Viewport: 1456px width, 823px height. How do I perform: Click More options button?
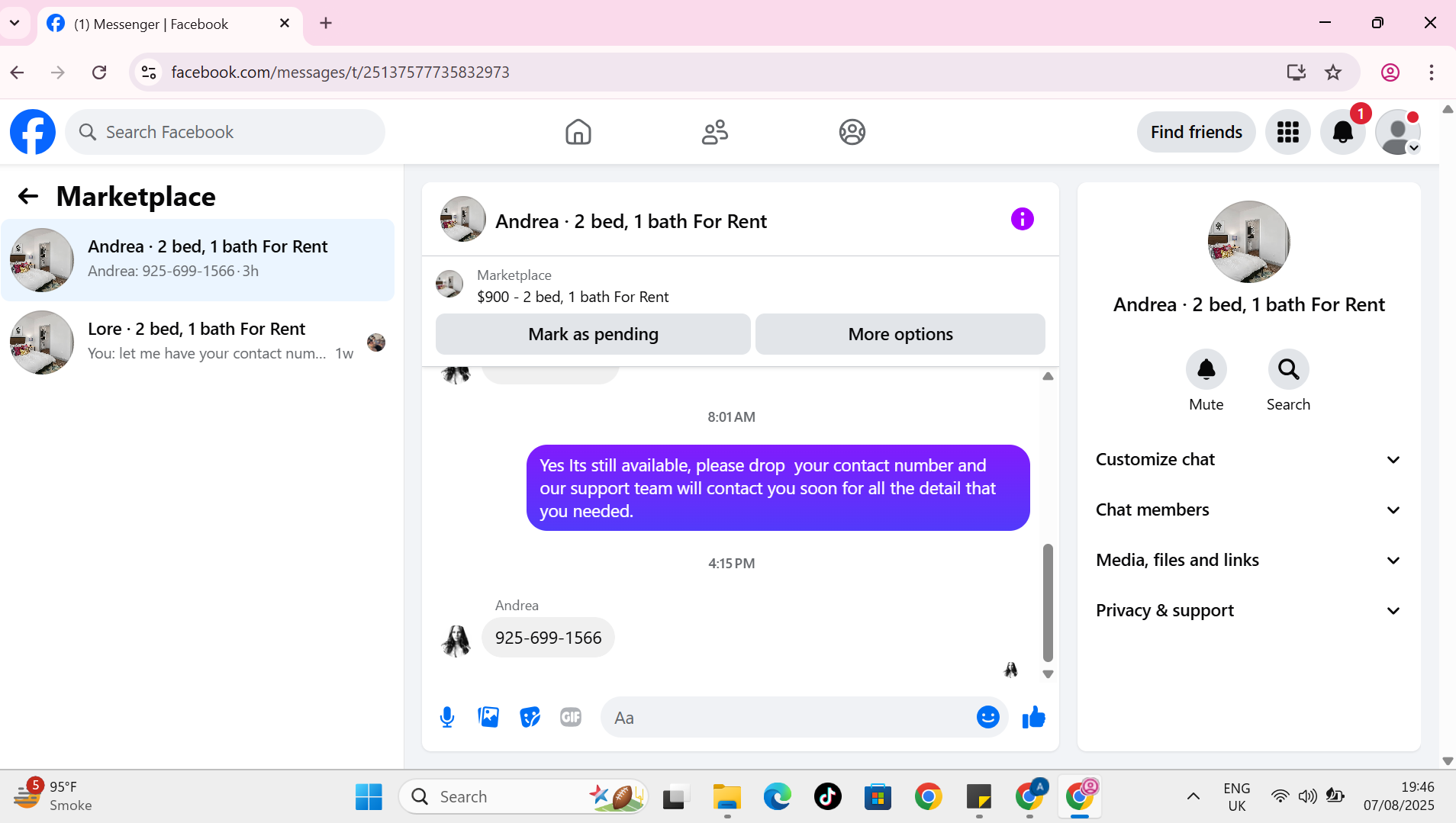pyautogui.click(x=900, y=334)
